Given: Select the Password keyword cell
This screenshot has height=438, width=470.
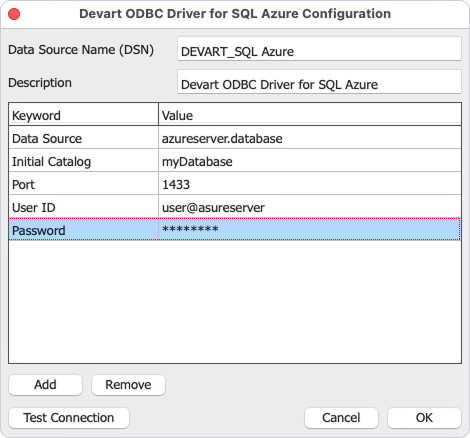Looking at the screenshot, I should point(83,229).
